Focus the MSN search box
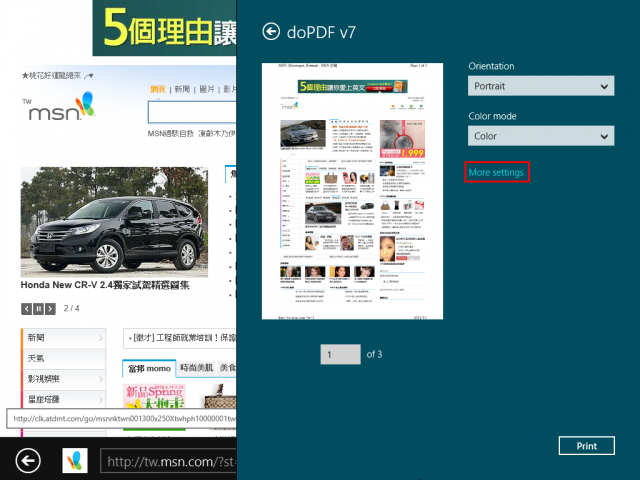Viewport: 640px width, 480px height. pos(192,112)
